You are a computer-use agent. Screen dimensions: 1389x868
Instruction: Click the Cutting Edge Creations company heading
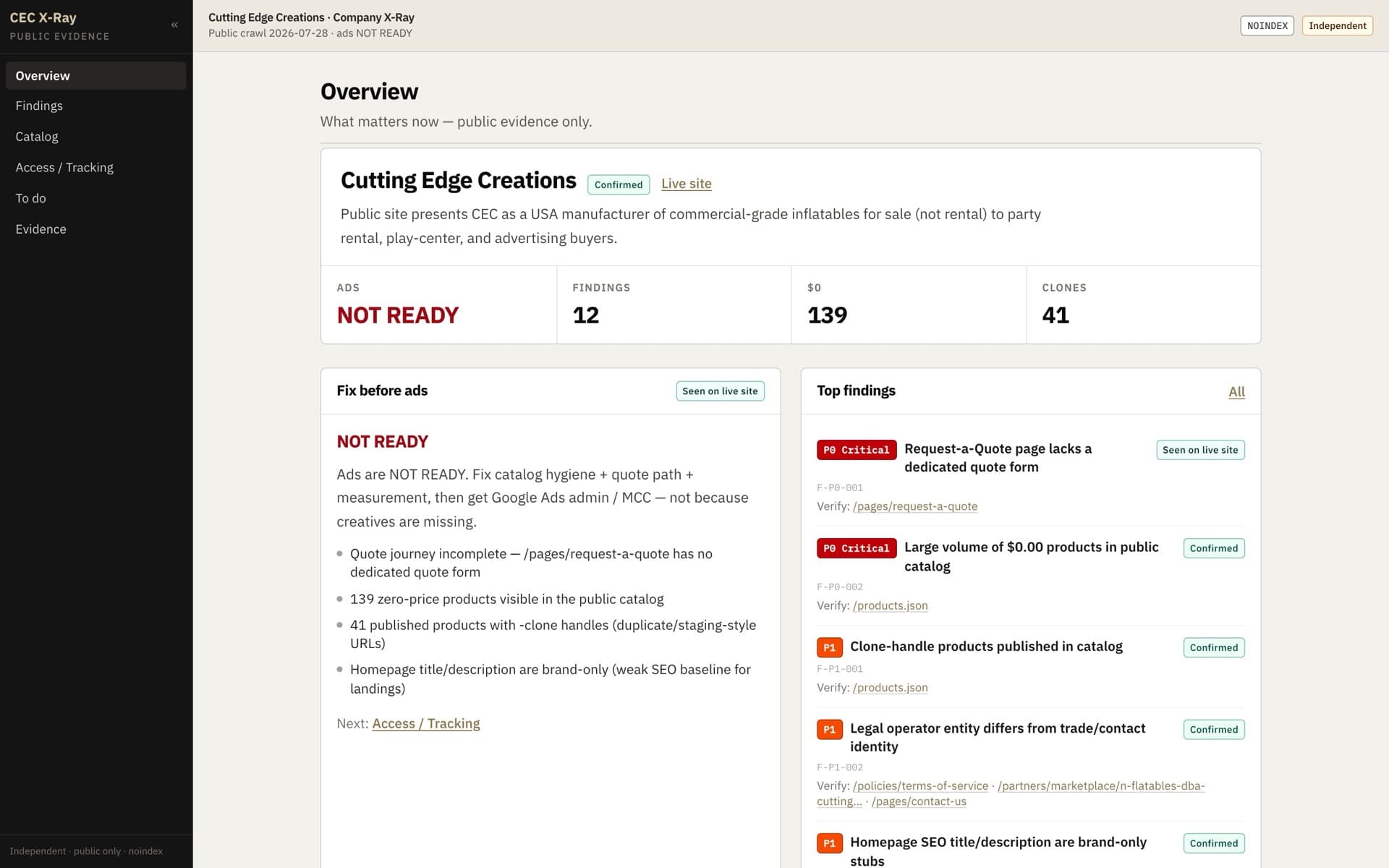tap(458, 180)
